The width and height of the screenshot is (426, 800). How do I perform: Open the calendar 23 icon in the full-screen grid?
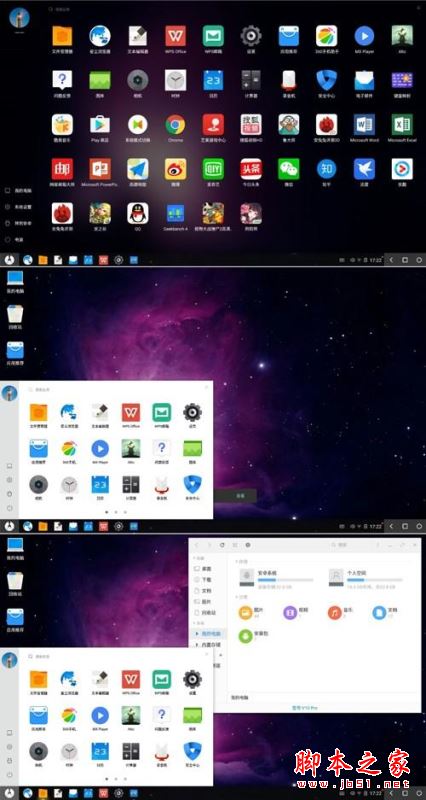click(x=213, y=81)
